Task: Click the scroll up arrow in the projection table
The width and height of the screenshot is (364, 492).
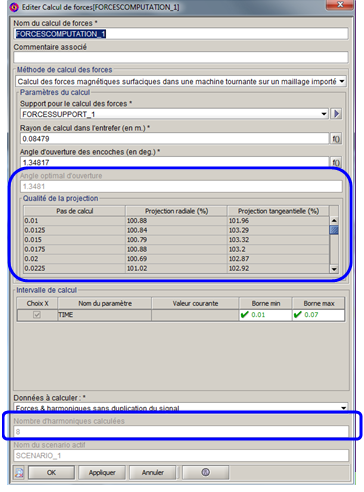Action: tap(334, 220)
